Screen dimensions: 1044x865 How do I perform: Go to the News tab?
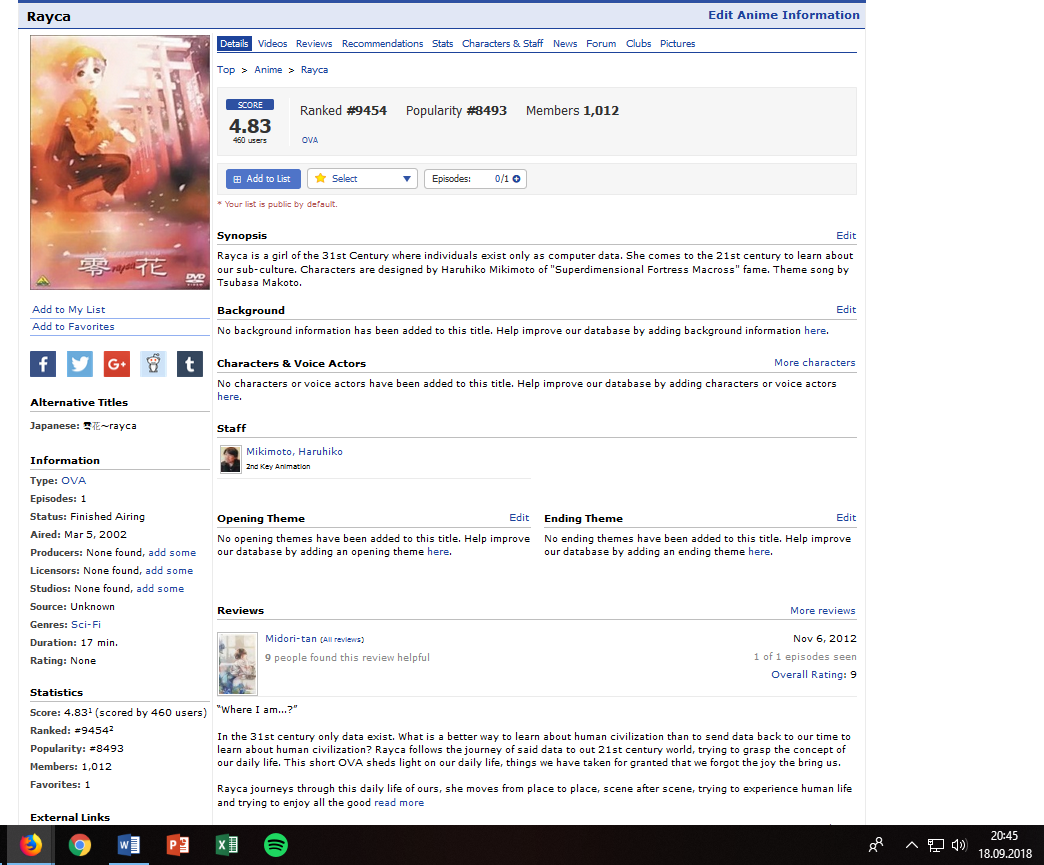[565, 43]
